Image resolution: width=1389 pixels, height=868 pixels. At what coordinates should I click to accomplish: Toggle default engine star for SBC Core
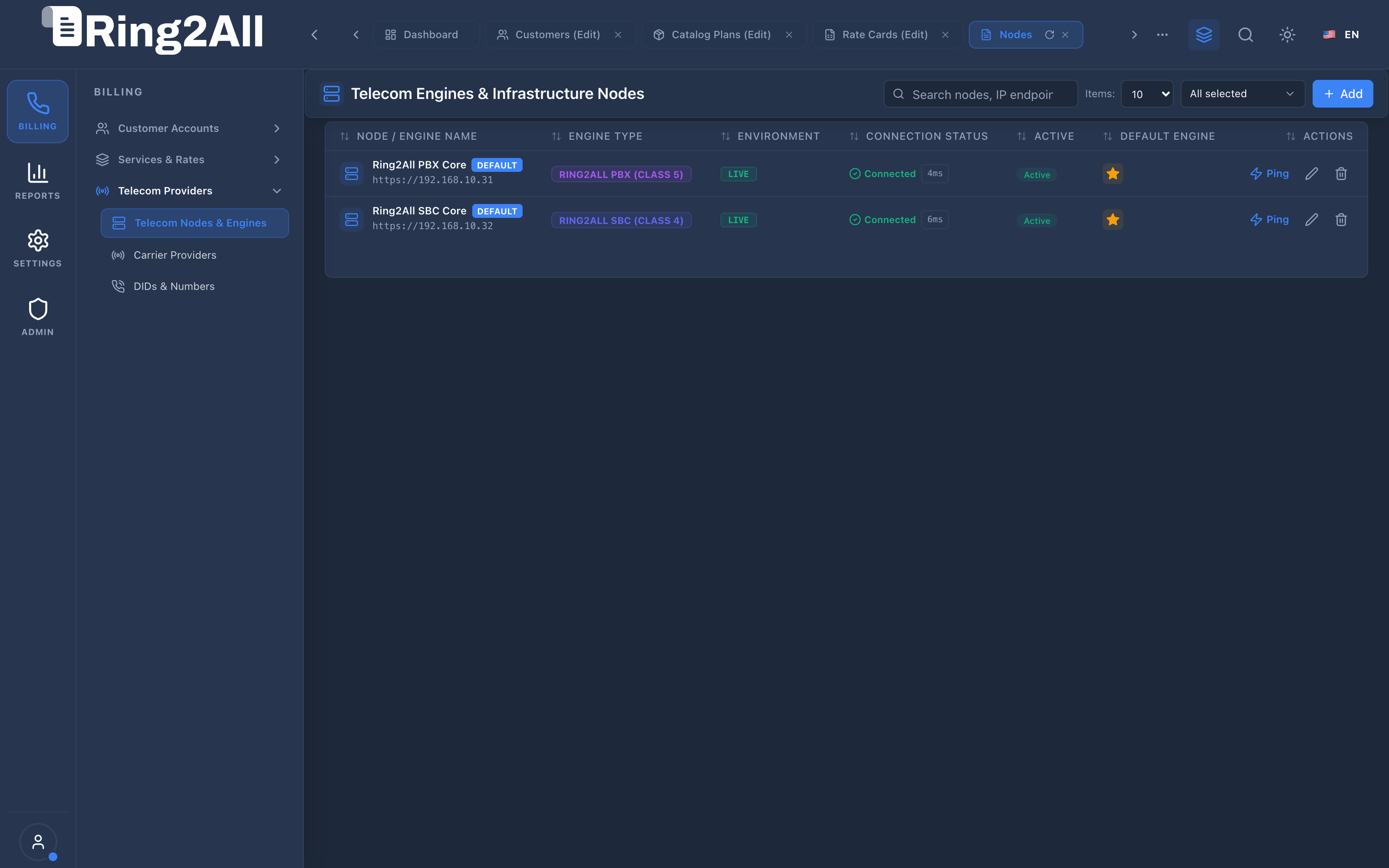pos(1113,219)
